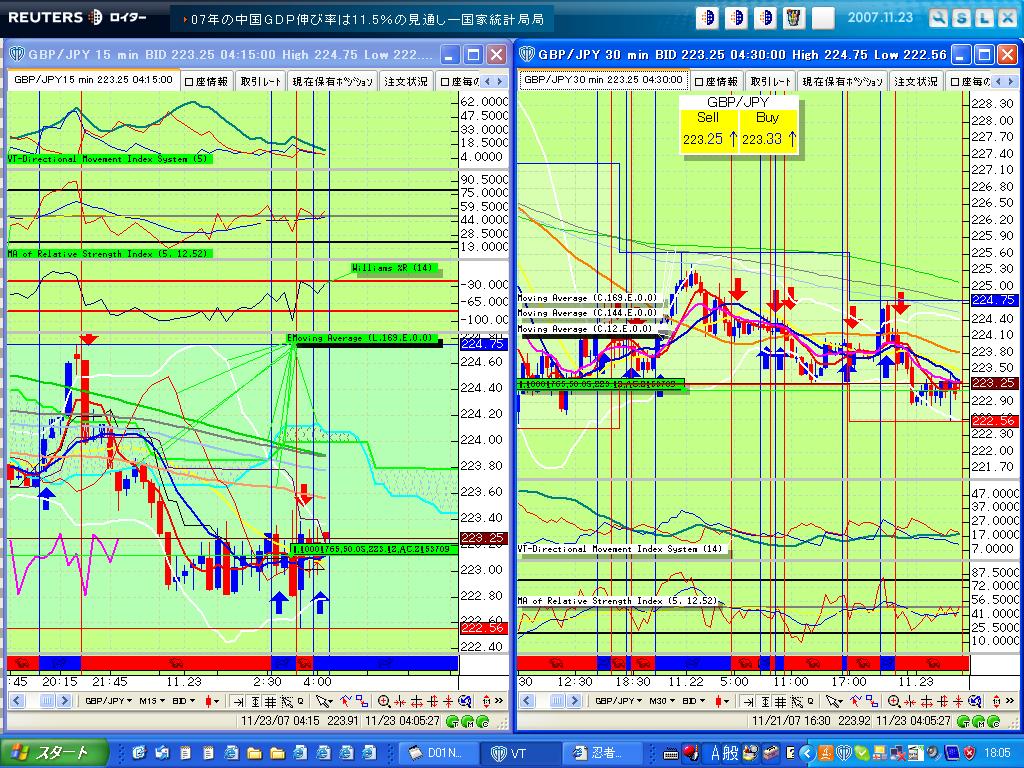Click the Buy 223.33 price button
This screenshot has width=1024, height=768.
coord(768,130)
